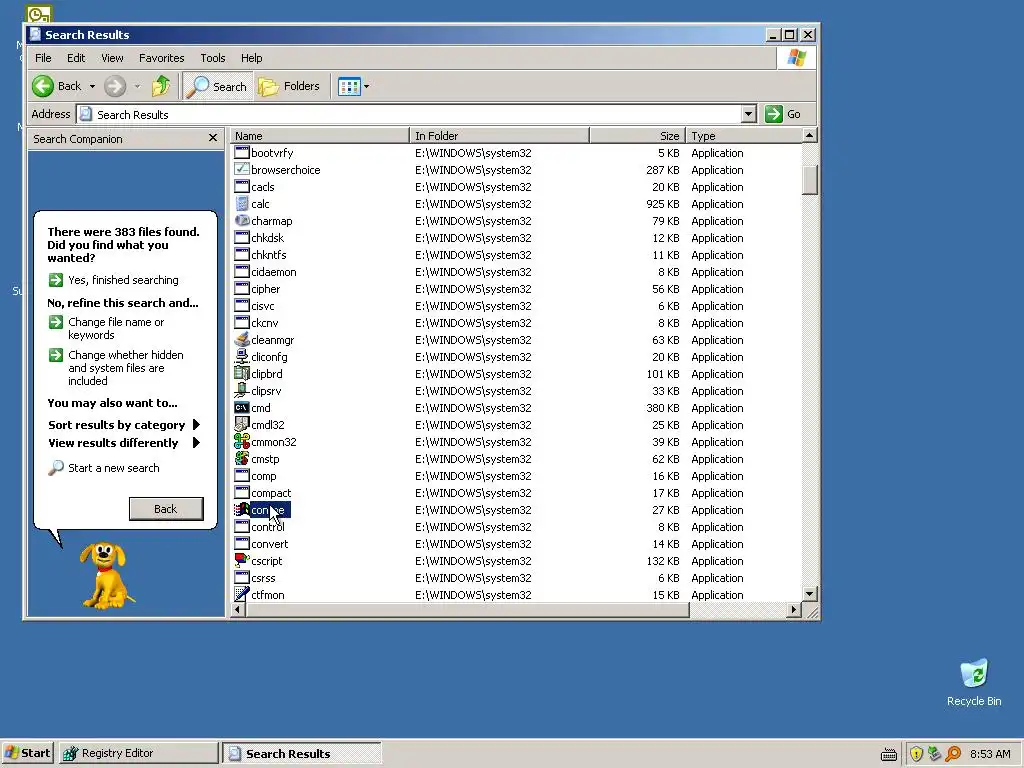Go up one folder level icon
1024x768 pixels.
tap(161, 86)
